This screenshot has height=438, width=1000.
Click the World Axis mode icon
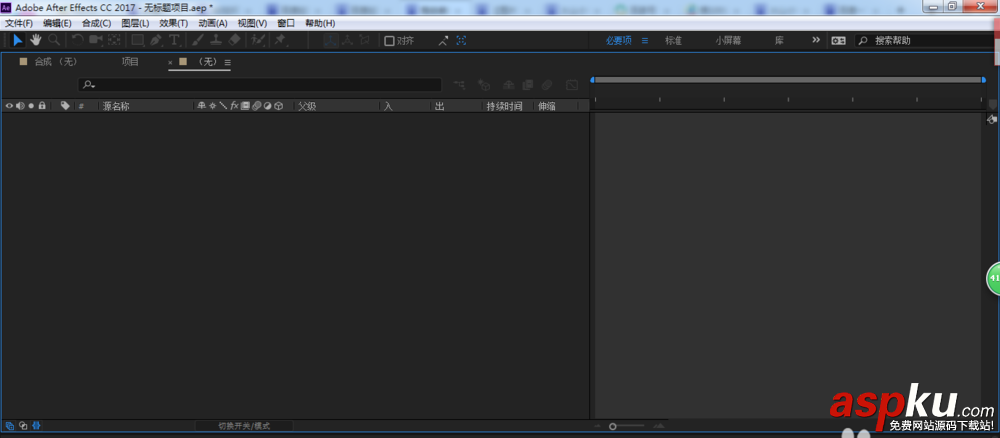348,40
